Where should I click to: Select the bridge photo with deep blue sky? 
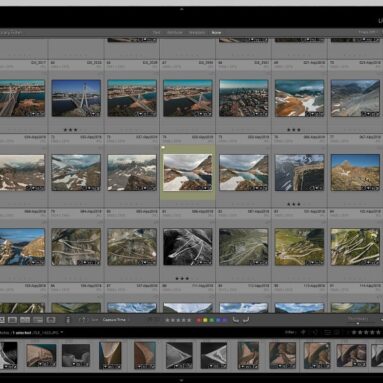[76, 98]
